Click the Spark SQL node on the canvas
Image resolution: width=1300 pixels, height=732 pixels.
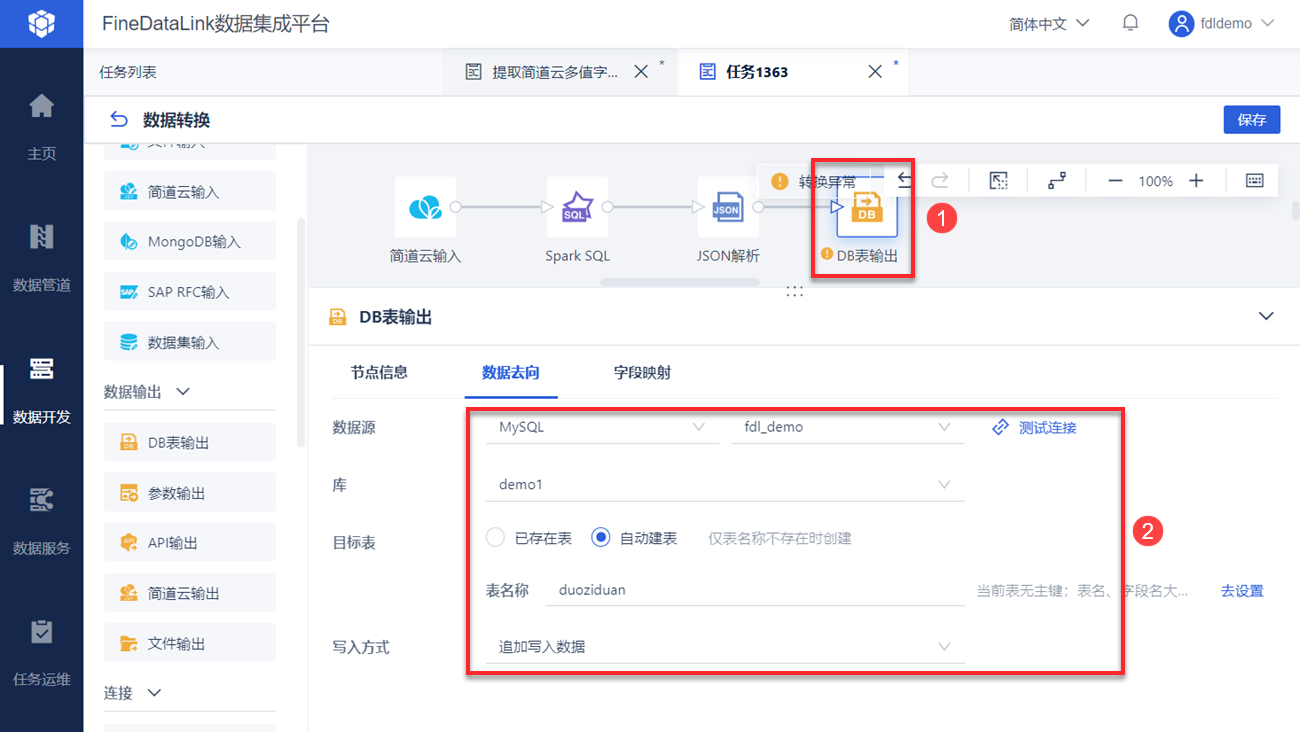tap(577, 207)
